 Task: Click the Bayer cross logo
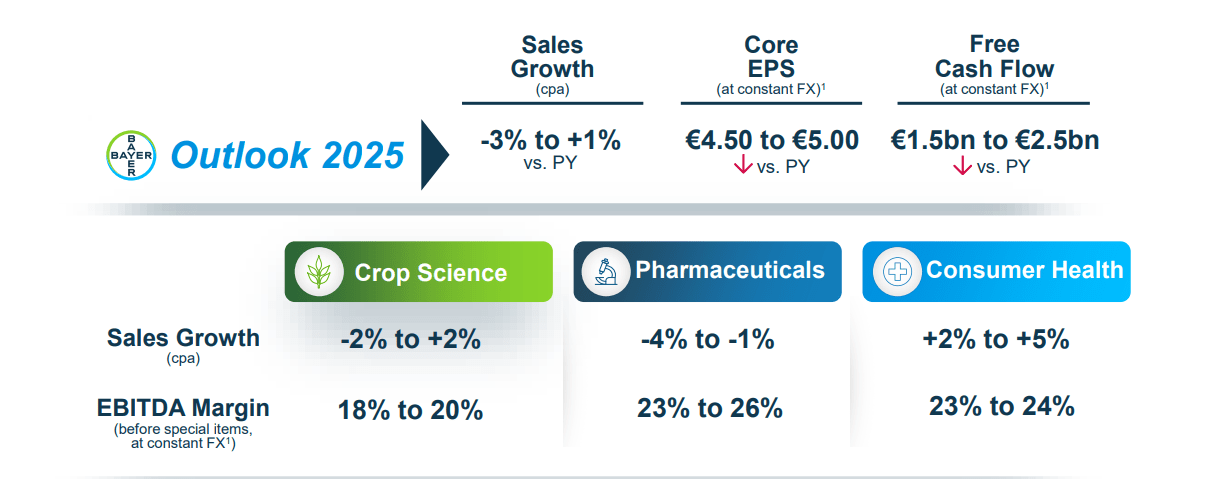tap(131, 155)
